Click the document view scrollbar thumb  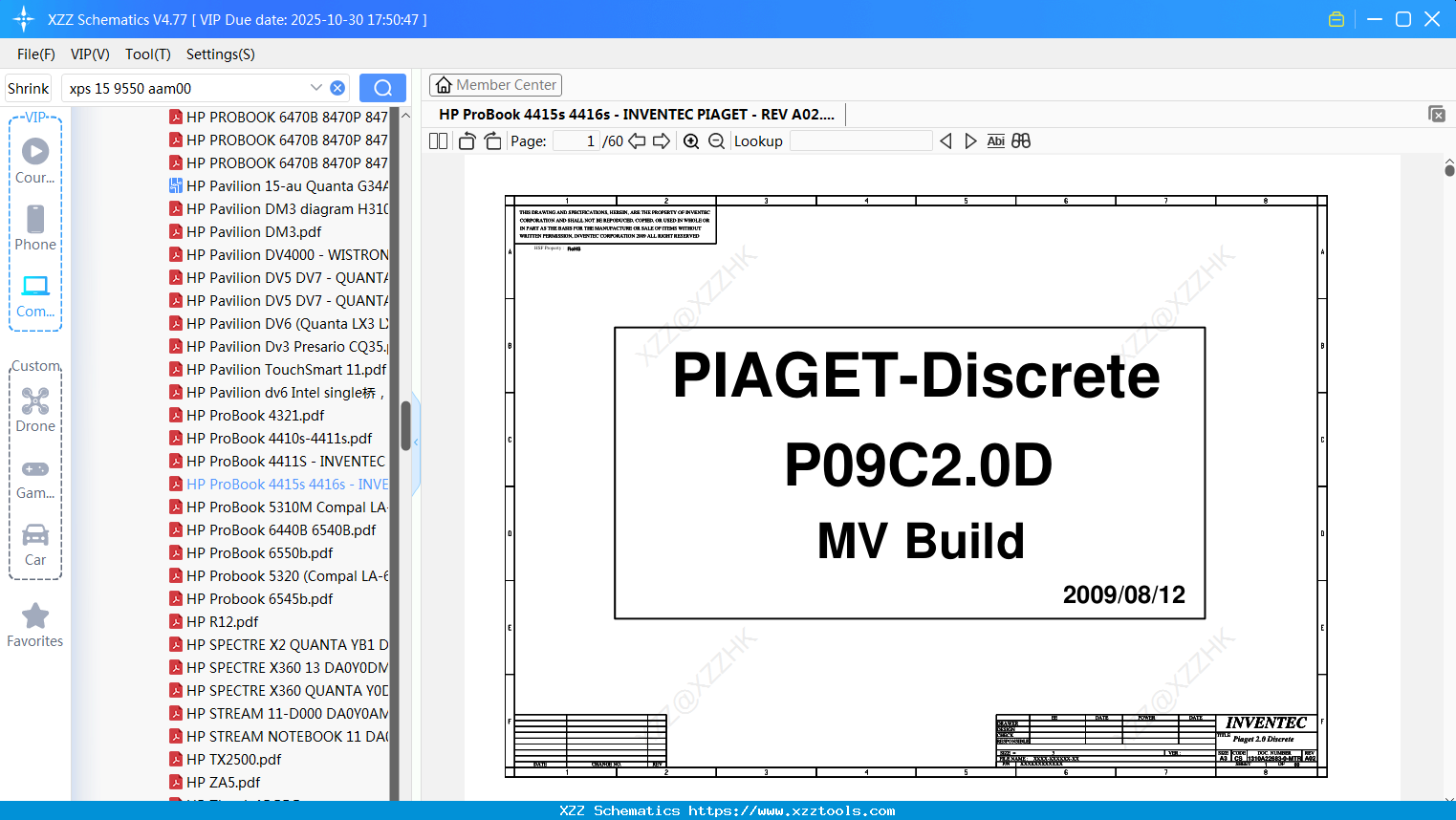pyautogui.click(x=1449, y=170)
